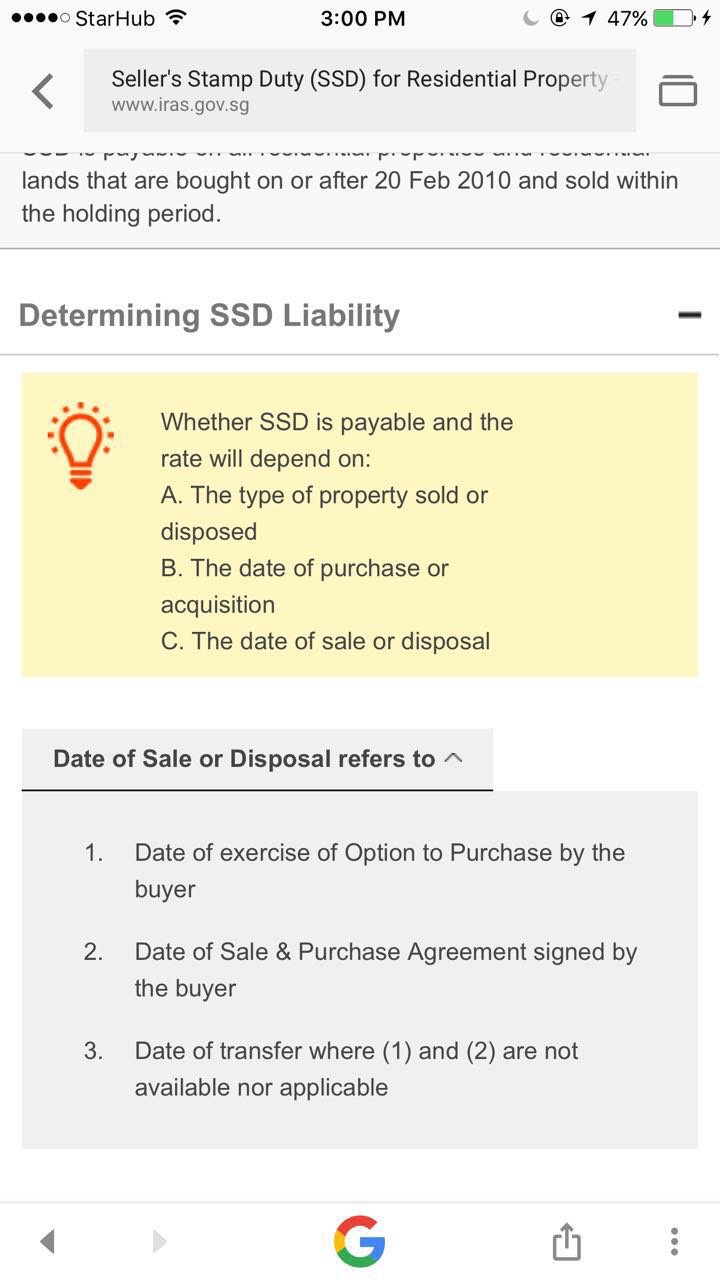Click the Determining SSD Liability heading
This screenshot has height=1280, width=720.
[209, 315]
